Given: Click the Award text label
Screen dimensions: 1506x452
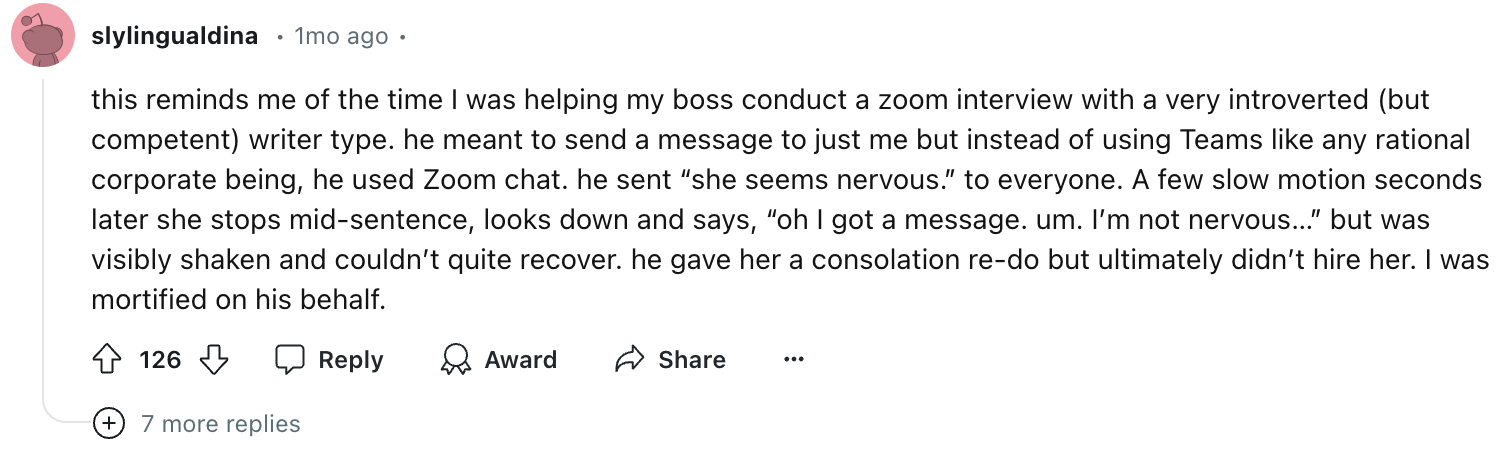Looking at the screenshot, I should pos(521,360).
